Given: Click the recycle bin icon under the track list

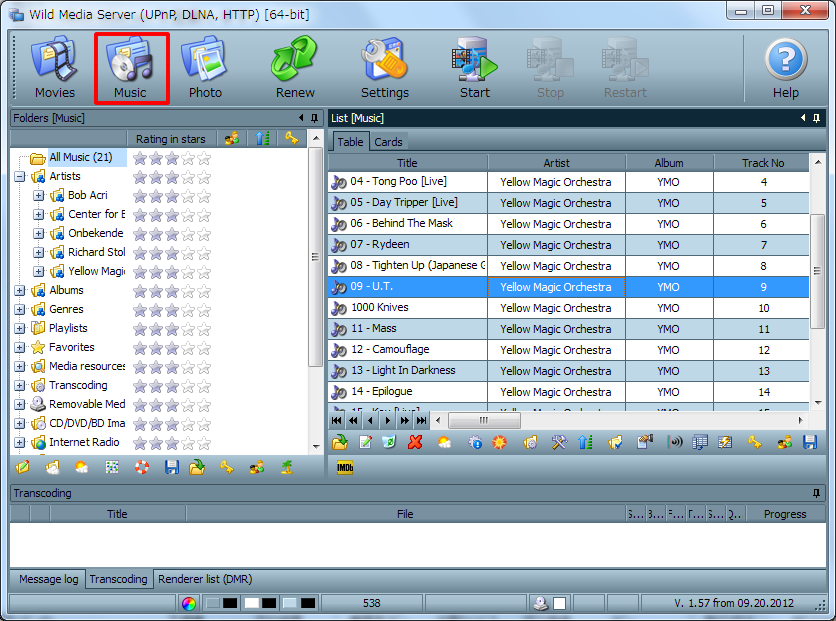Looking at the screenshot, I should pyautogui.click(x=389, y=442).
